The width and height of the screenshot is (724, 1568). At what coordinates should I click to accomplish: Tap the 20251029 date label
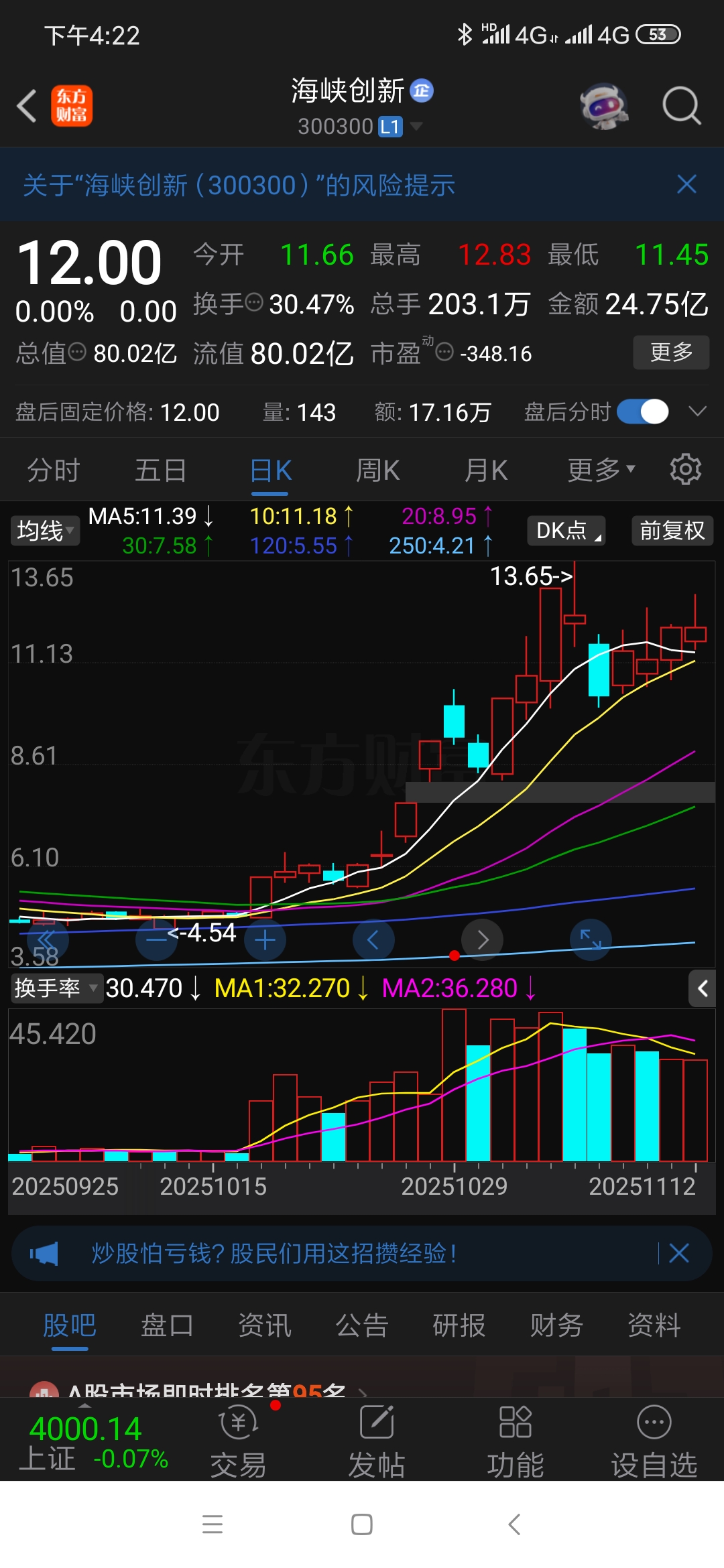[x=455, y=1187]
